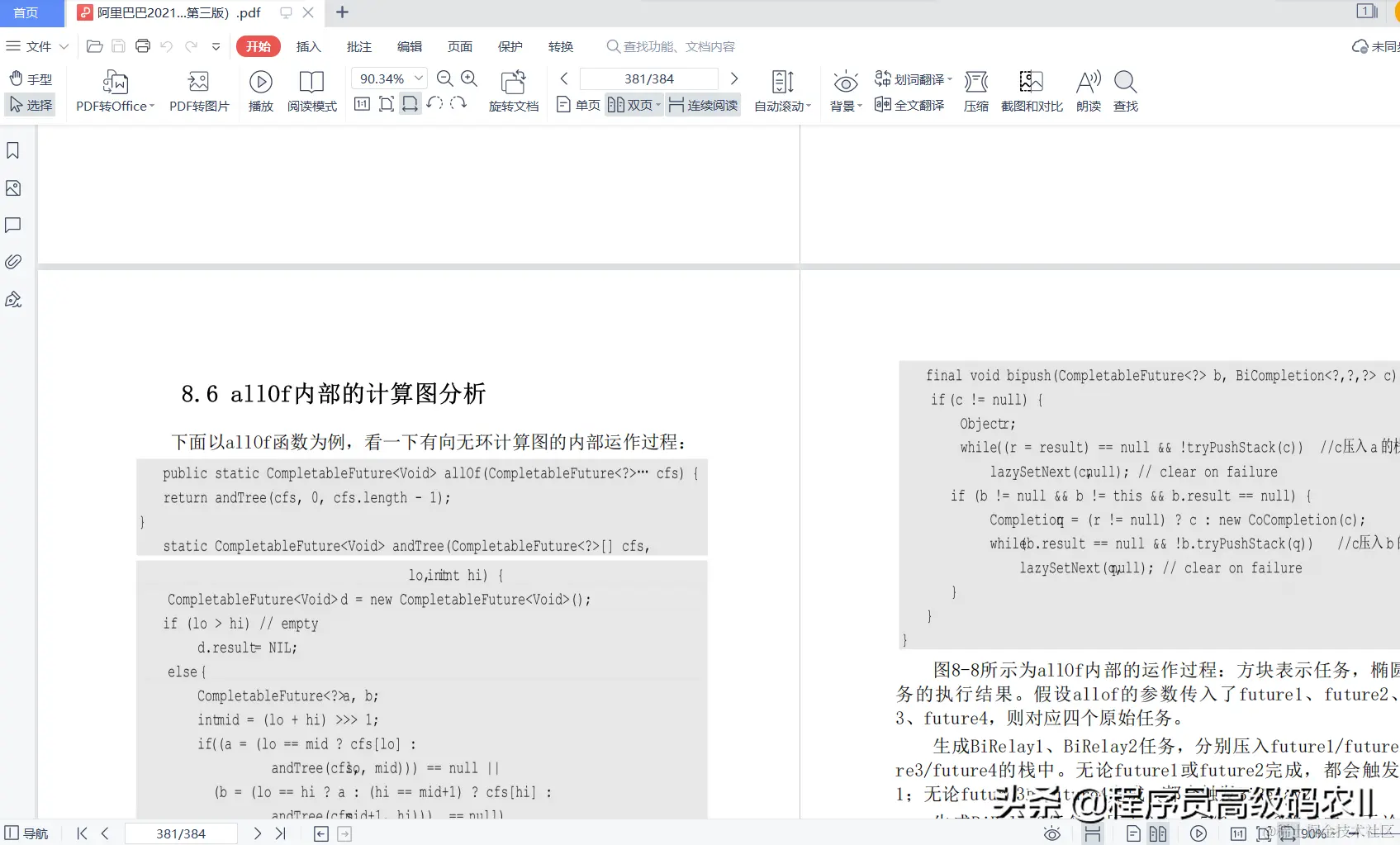
Task: Open the comments panel in the sidebar
Action: click(x=12, y=225)
